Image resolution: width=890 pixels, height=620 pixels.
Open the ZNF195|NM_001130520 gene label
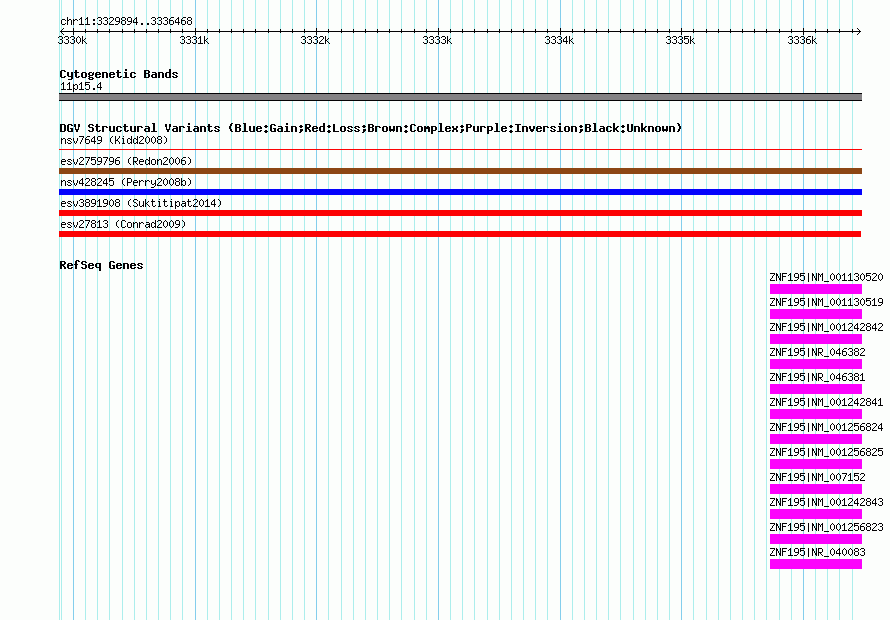click(x=826, y=277)
